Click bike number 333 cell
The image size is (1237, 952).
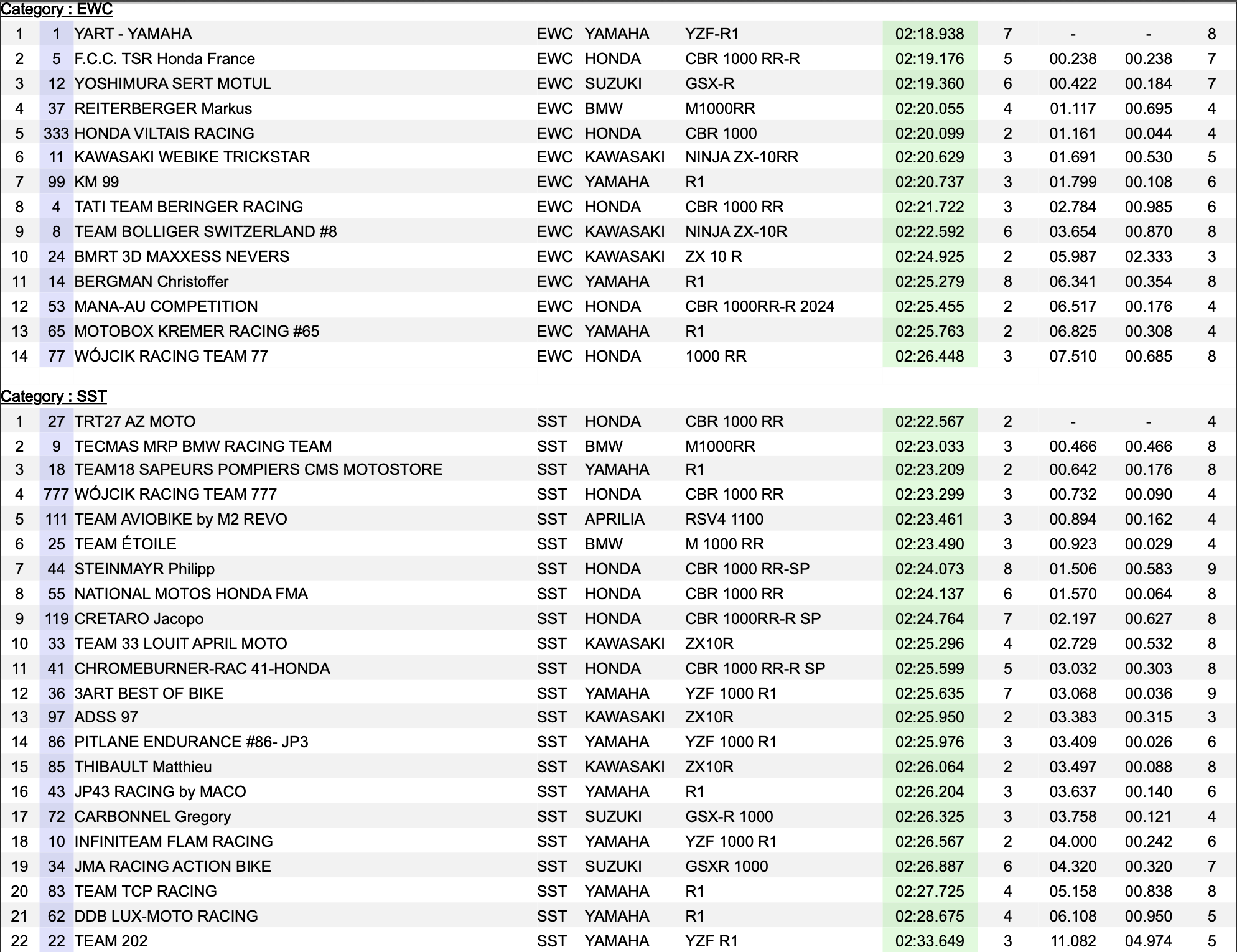click(56, 133)
